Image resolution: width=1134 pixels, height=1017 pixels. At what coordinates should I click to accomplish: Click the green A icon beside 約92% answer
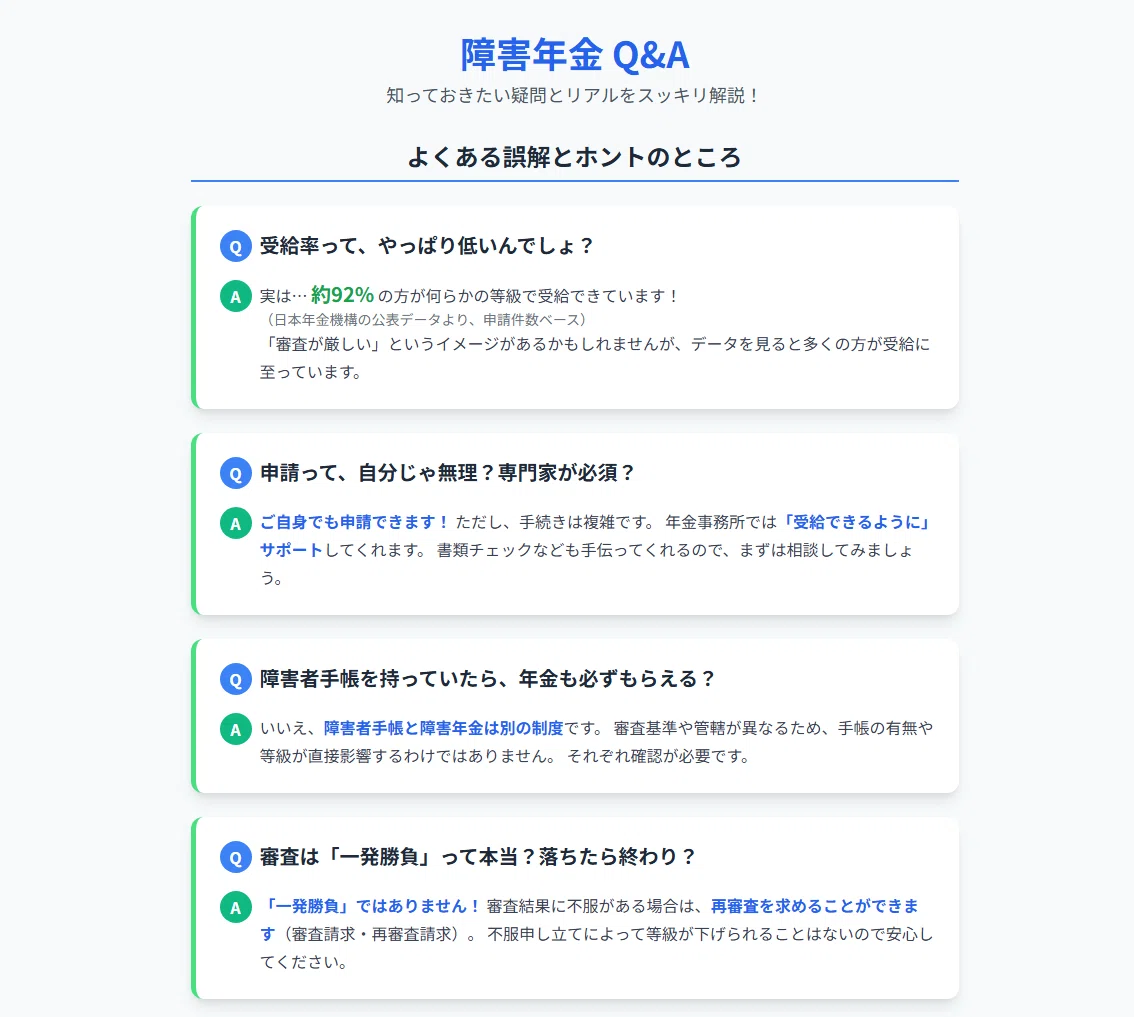coord(236,296)
